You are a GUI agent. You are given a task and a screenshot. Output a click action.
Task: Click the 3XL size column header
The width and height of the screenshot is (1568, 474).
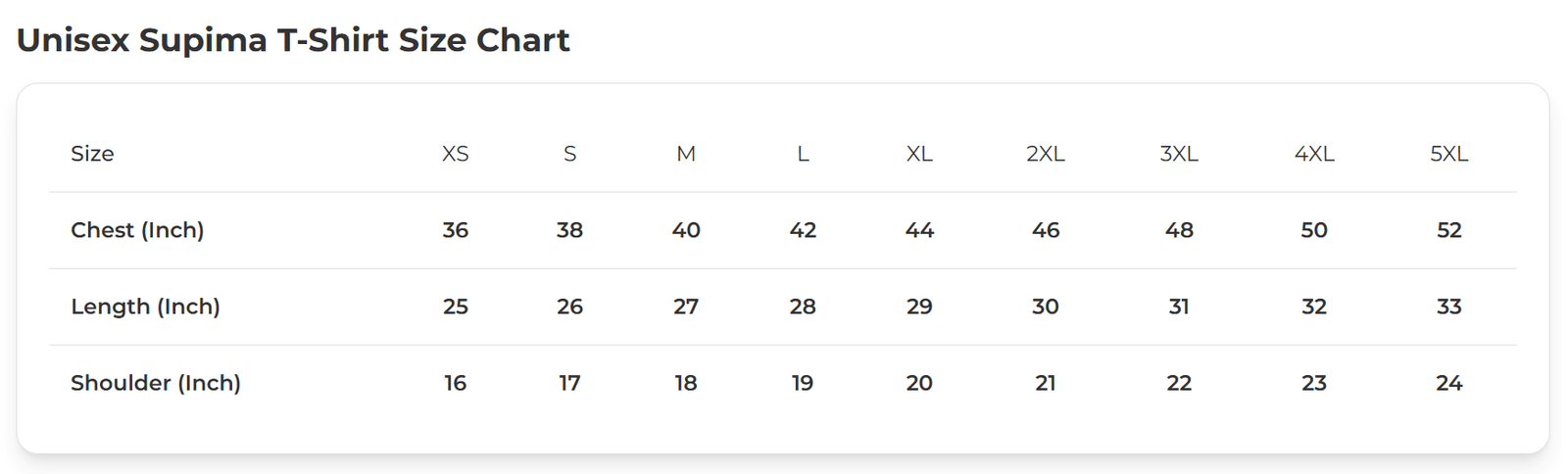1179,154
